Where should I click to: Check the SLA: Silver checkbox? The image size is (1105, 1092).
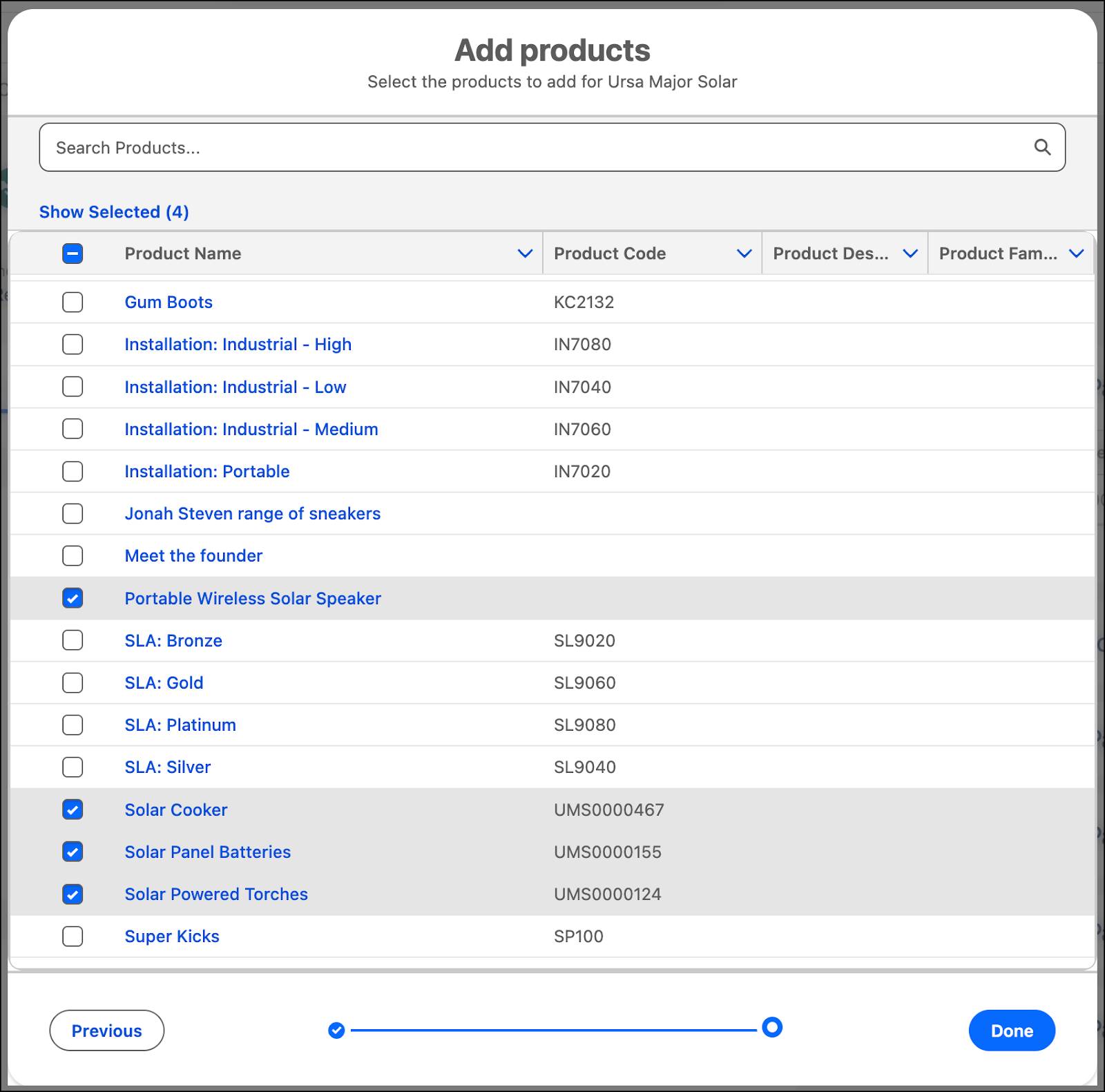point(73,767)
